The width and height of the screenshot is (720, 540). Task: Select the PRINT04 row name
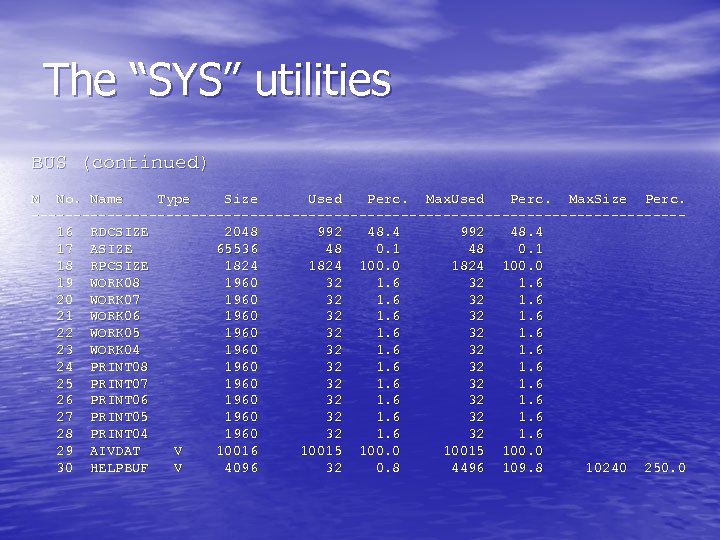click(x=119, y=434)
